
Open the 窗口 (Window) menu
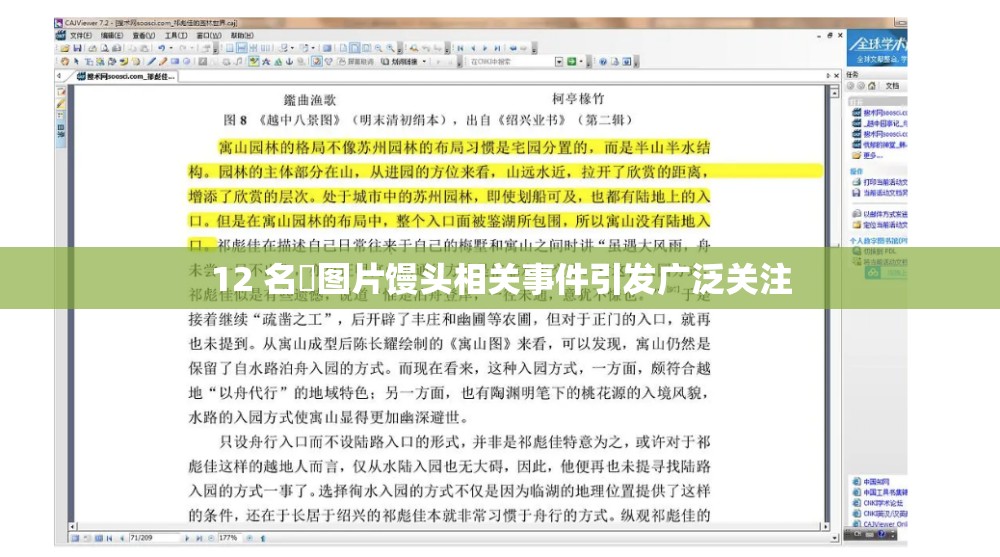pyautogui.click(x=209, y=35)
